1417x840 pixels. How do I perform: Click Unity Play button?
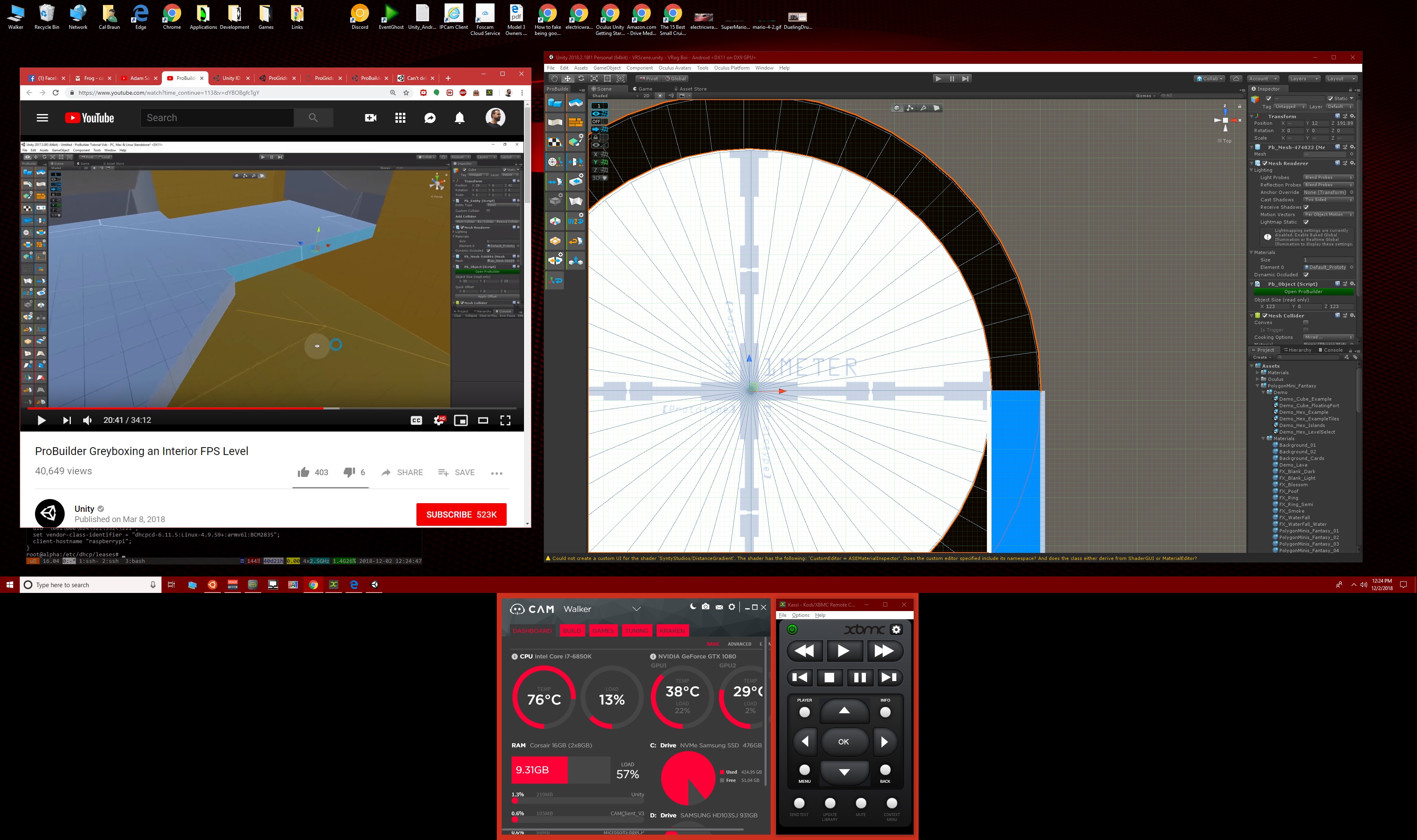pos(938,79)
